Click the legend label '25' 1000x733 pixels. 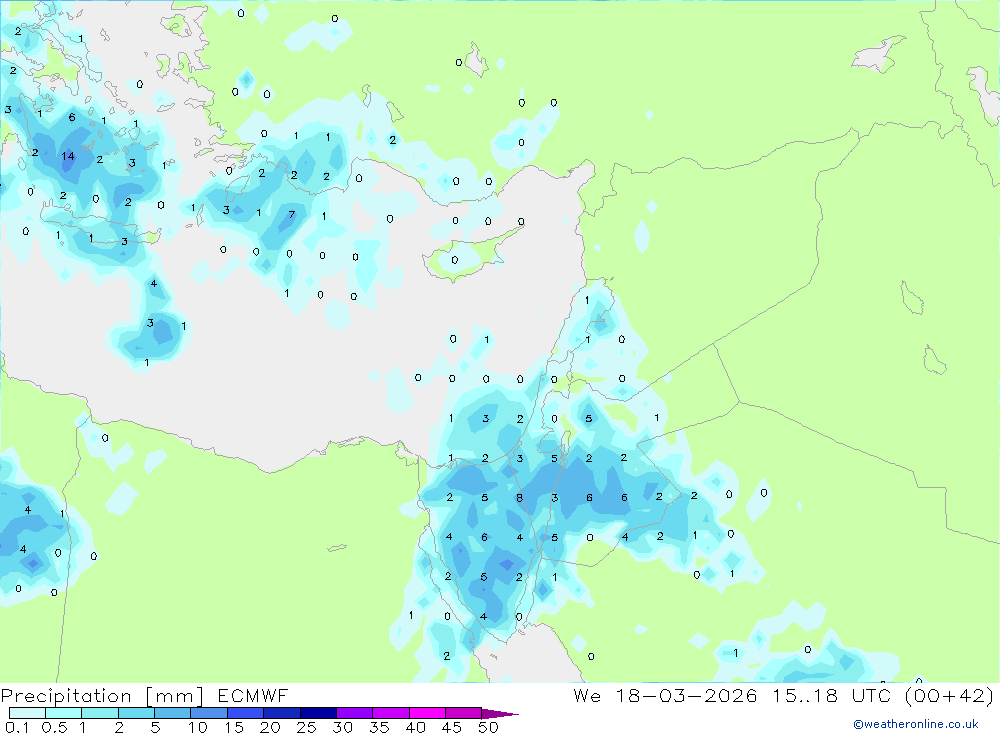pyautogui.click(x=306, y=727)
